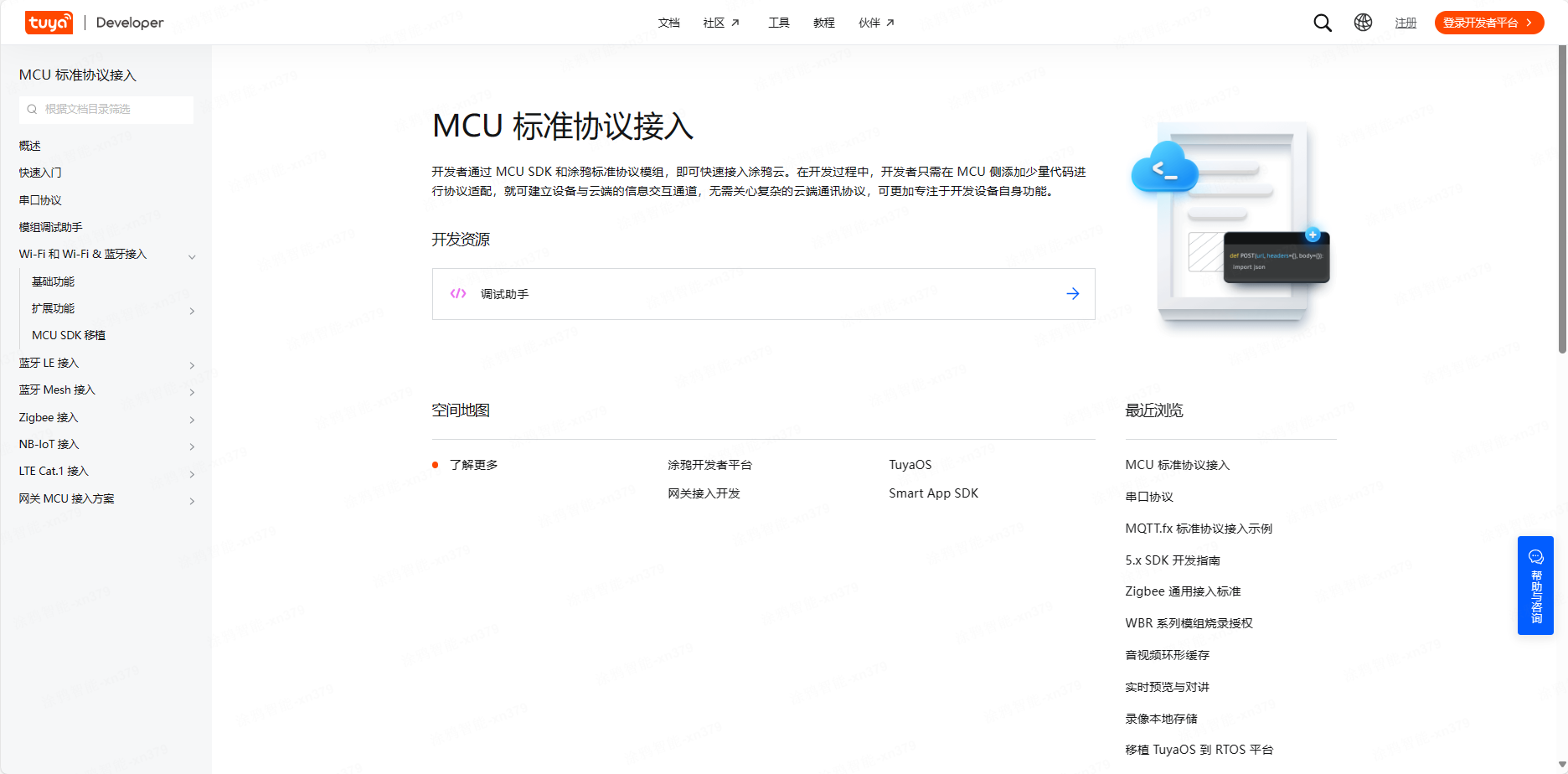
Task: Open 概述 in the sidebar
Action: click(x=30, y=146)
